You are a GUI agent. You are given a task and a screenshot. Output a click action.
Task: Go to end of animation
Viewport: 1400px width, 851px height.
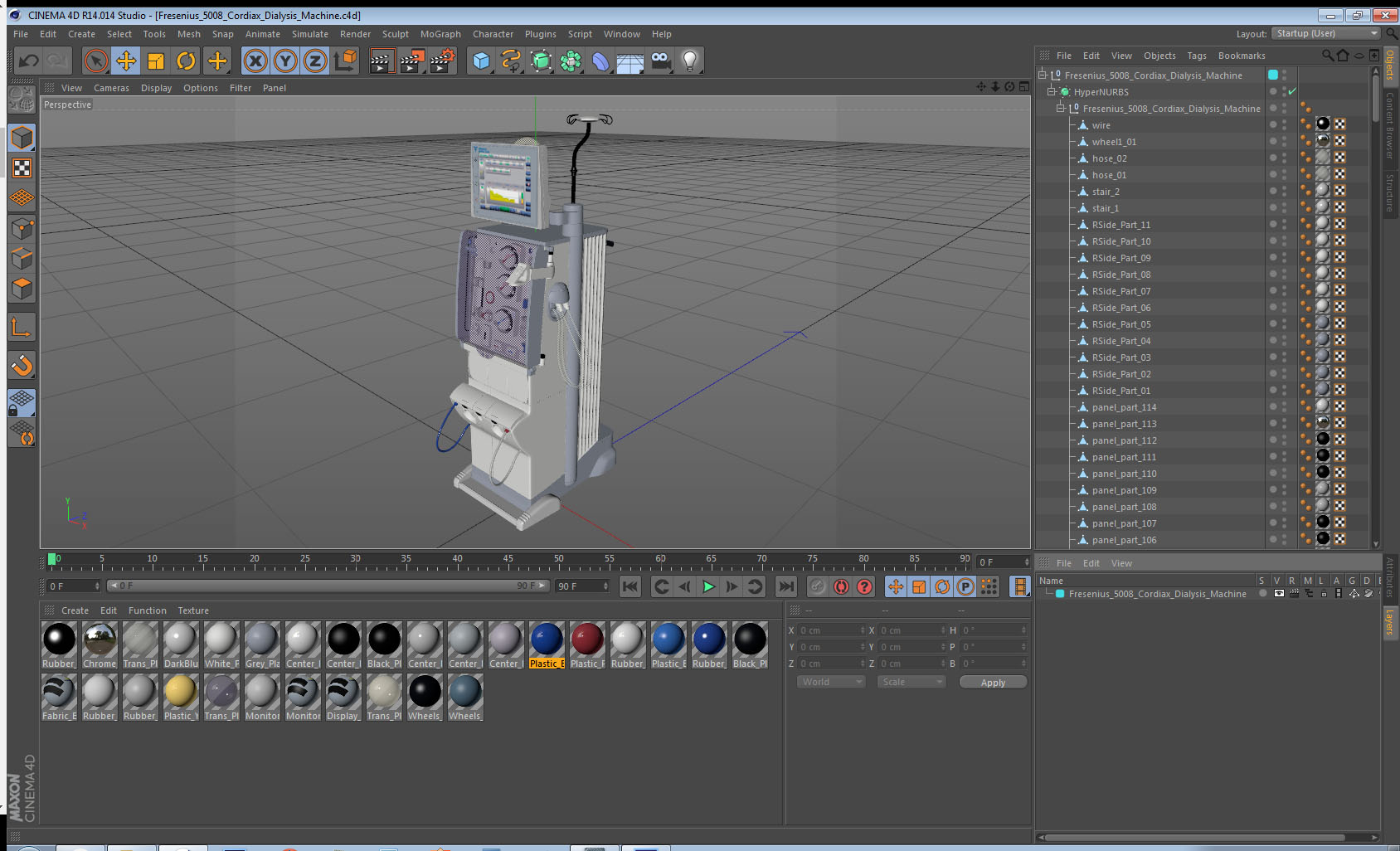tap(785, 586)
